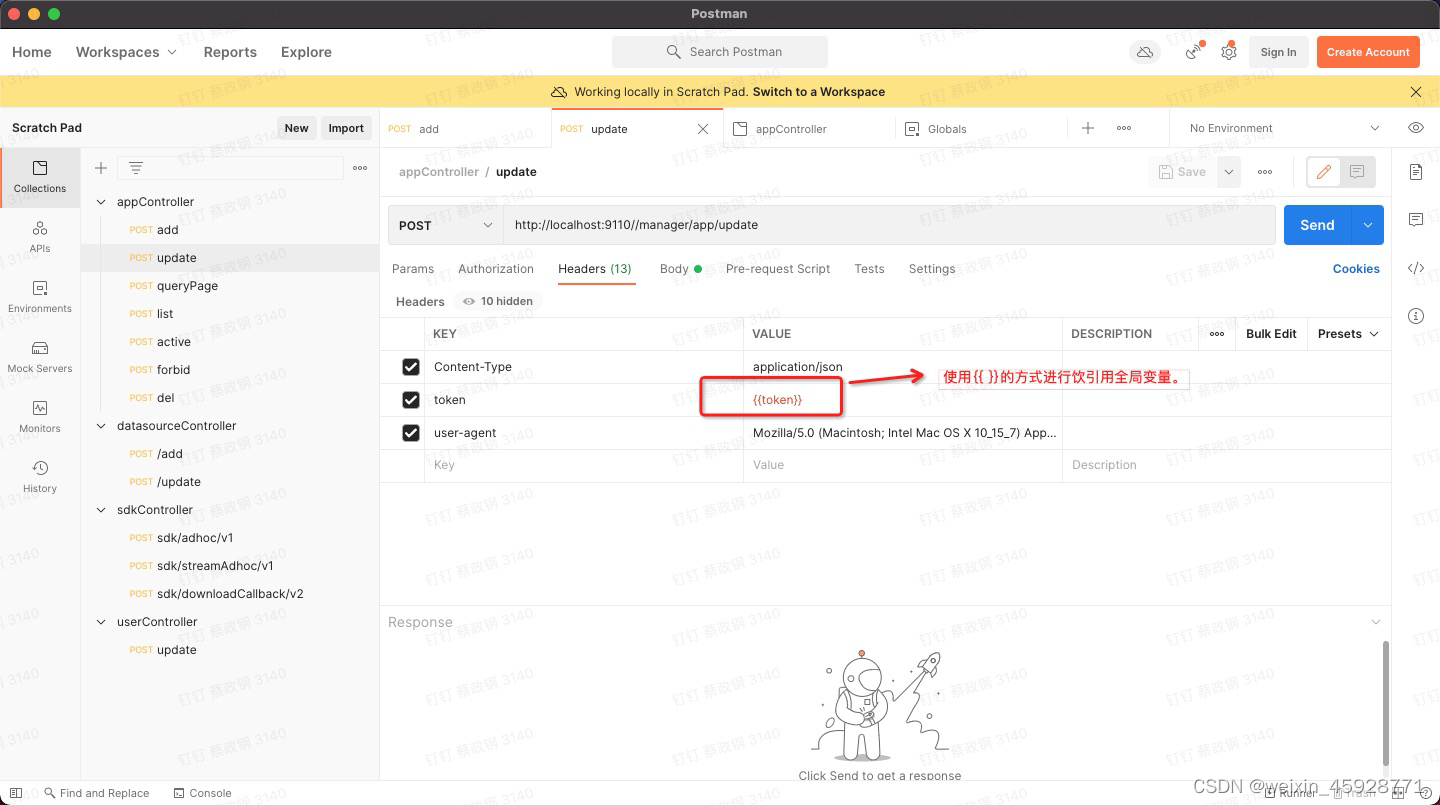Screen dimensions: 1440x805
Task: Open the APIs sidebar panel
Action: (x=40, y=237)
